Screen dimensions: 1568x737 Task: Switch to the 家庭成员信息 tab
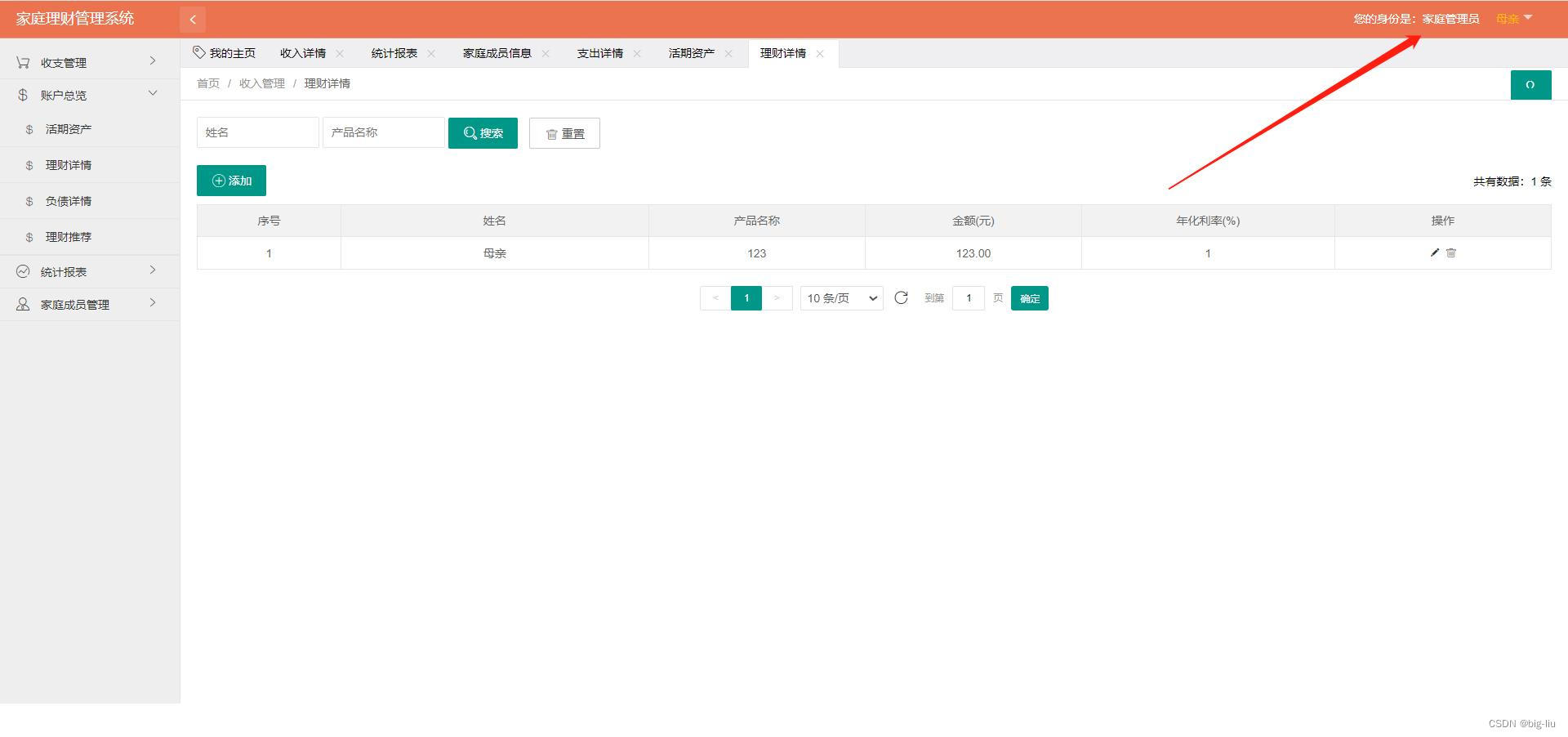click(x=497, y=53)
